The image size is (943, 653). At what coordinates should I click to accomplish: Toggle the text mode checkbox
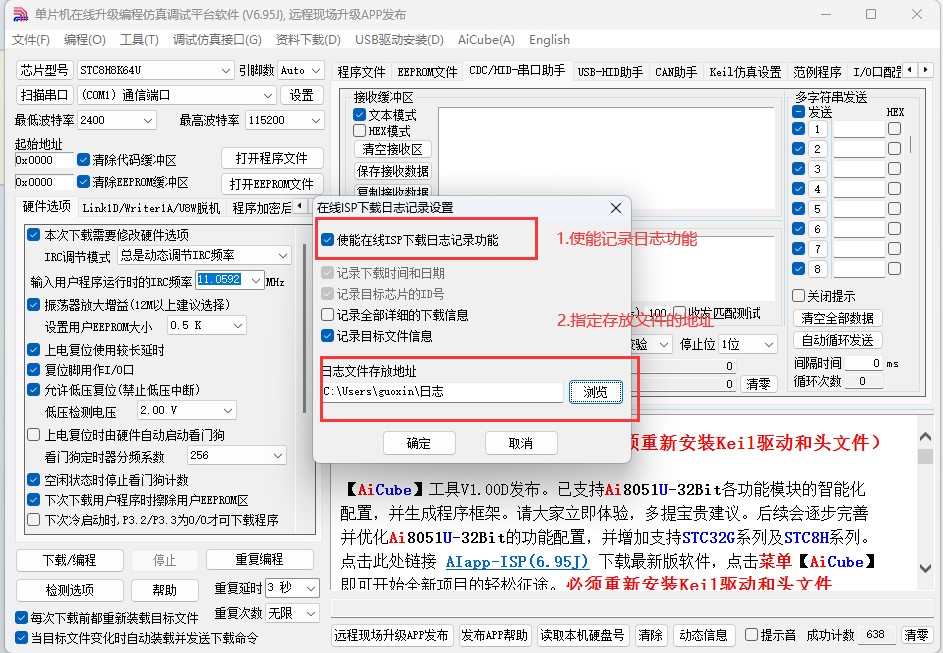pyautogui.click(x=360, y=114)
